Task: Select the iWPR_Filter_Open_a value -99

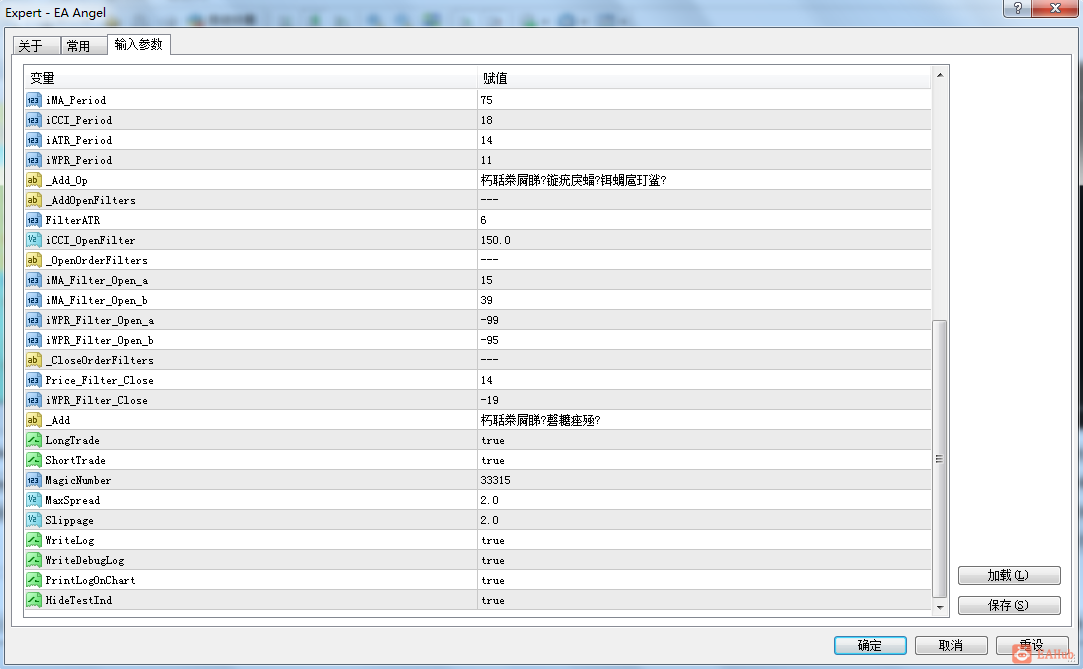Action: click(x=490, y=320)
